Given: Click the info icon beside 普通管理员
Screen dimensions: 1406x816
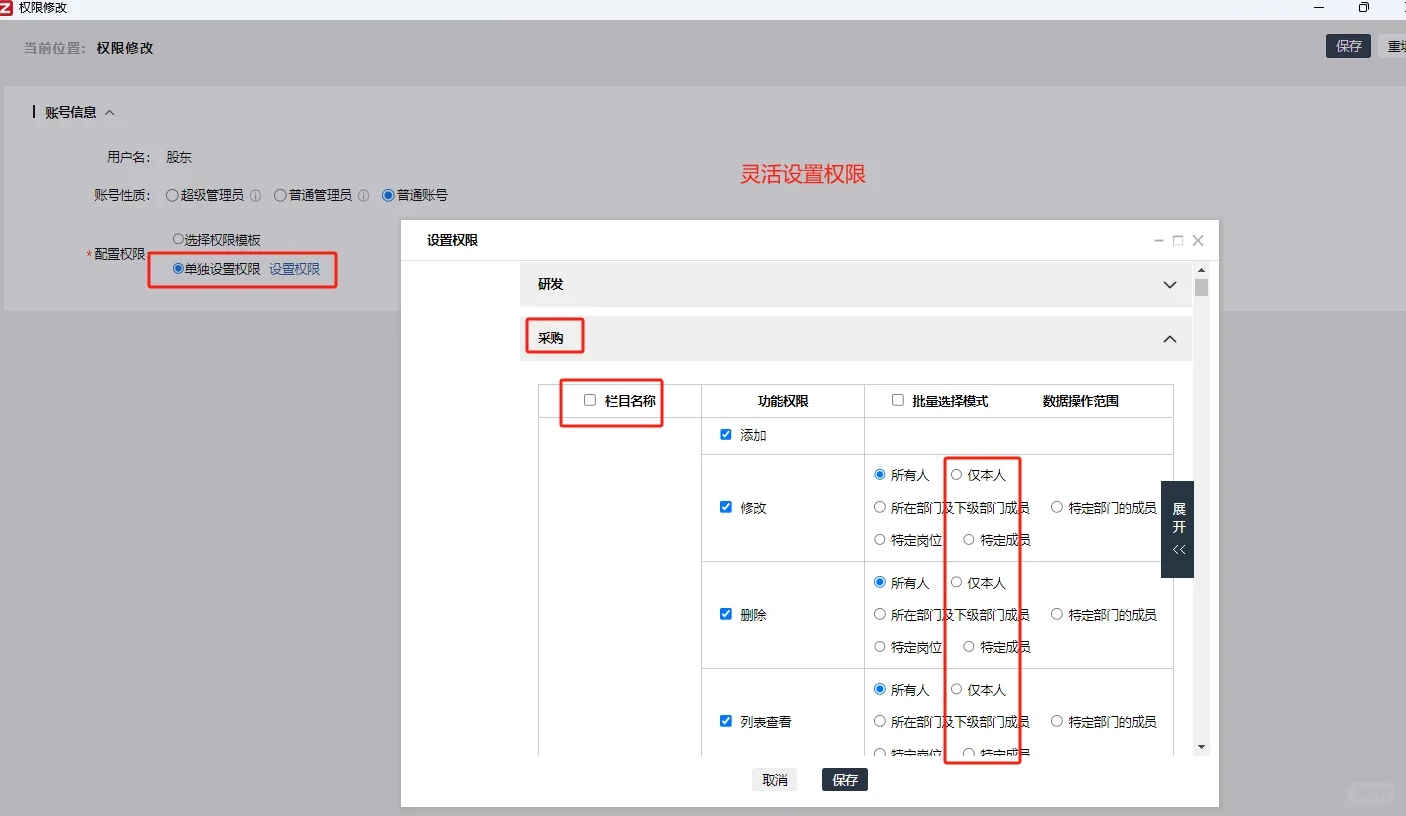Looking at the screenshot, I should pos(363,195).
